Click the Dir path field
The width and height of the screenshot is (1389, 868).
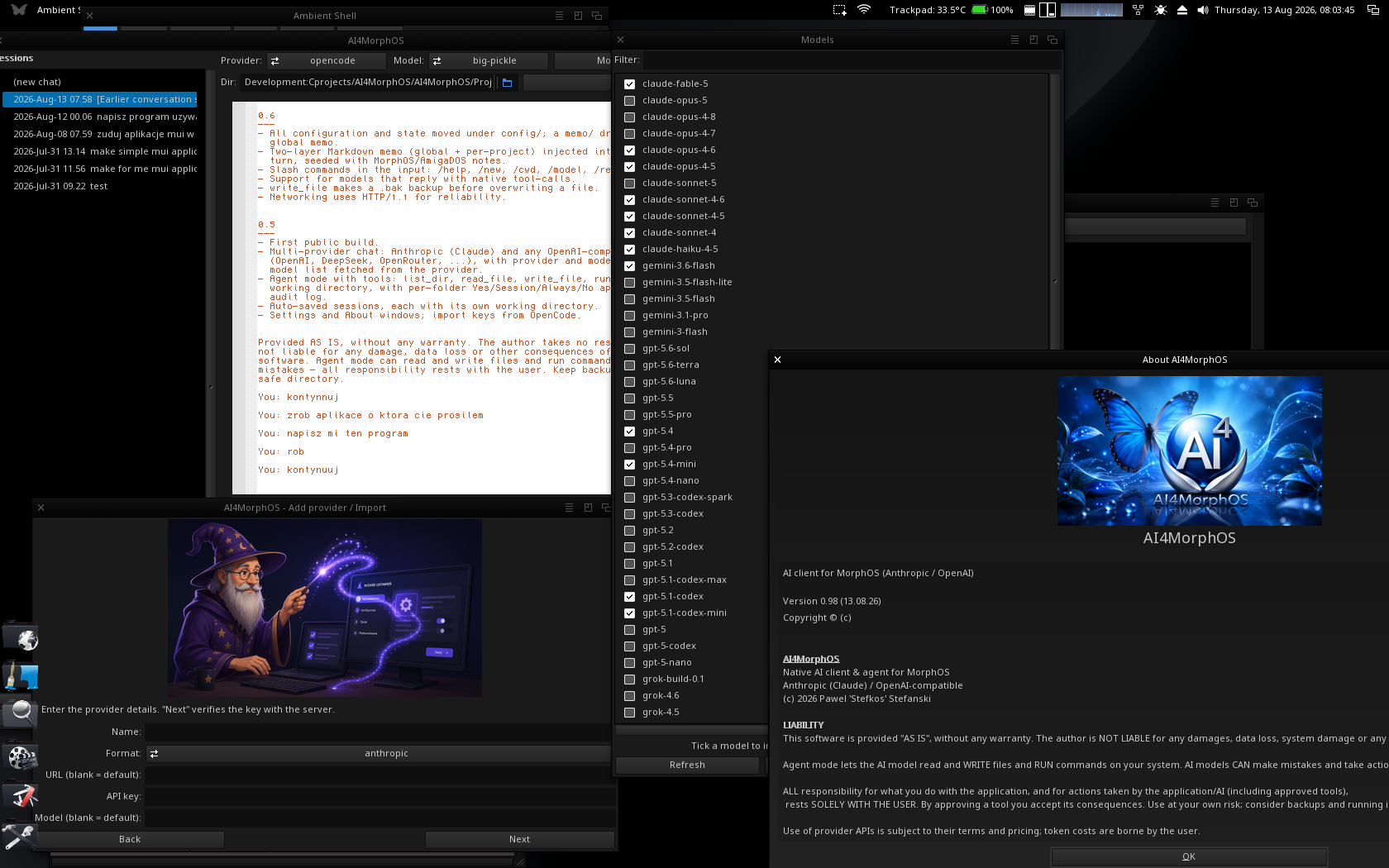pos(368,82)
